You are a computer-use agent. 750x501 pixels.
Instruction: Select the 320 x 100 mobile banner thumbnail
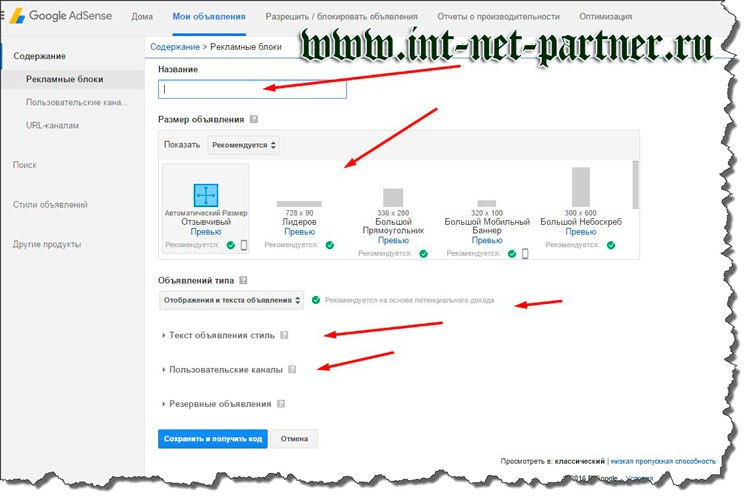coord(487,204)
